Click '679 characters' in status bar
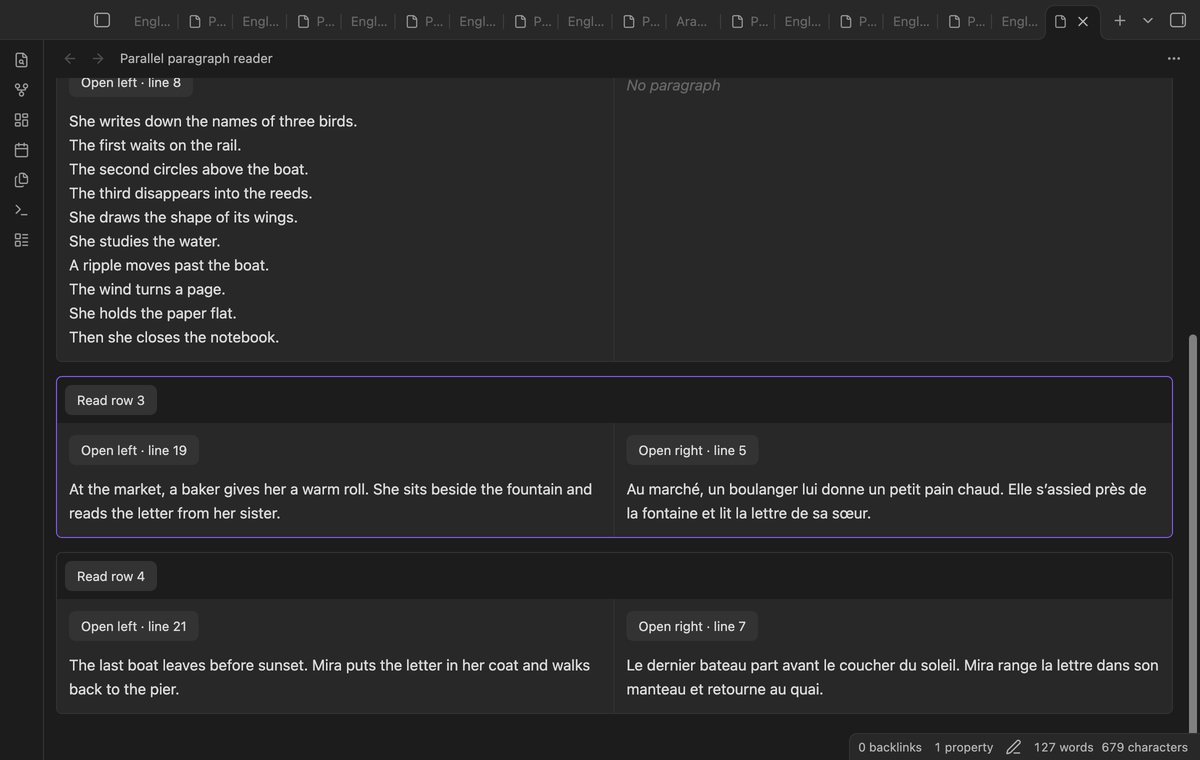The height and width of the screenshot is (760, 1200). pyautogui.click(x=1145, y=747)
